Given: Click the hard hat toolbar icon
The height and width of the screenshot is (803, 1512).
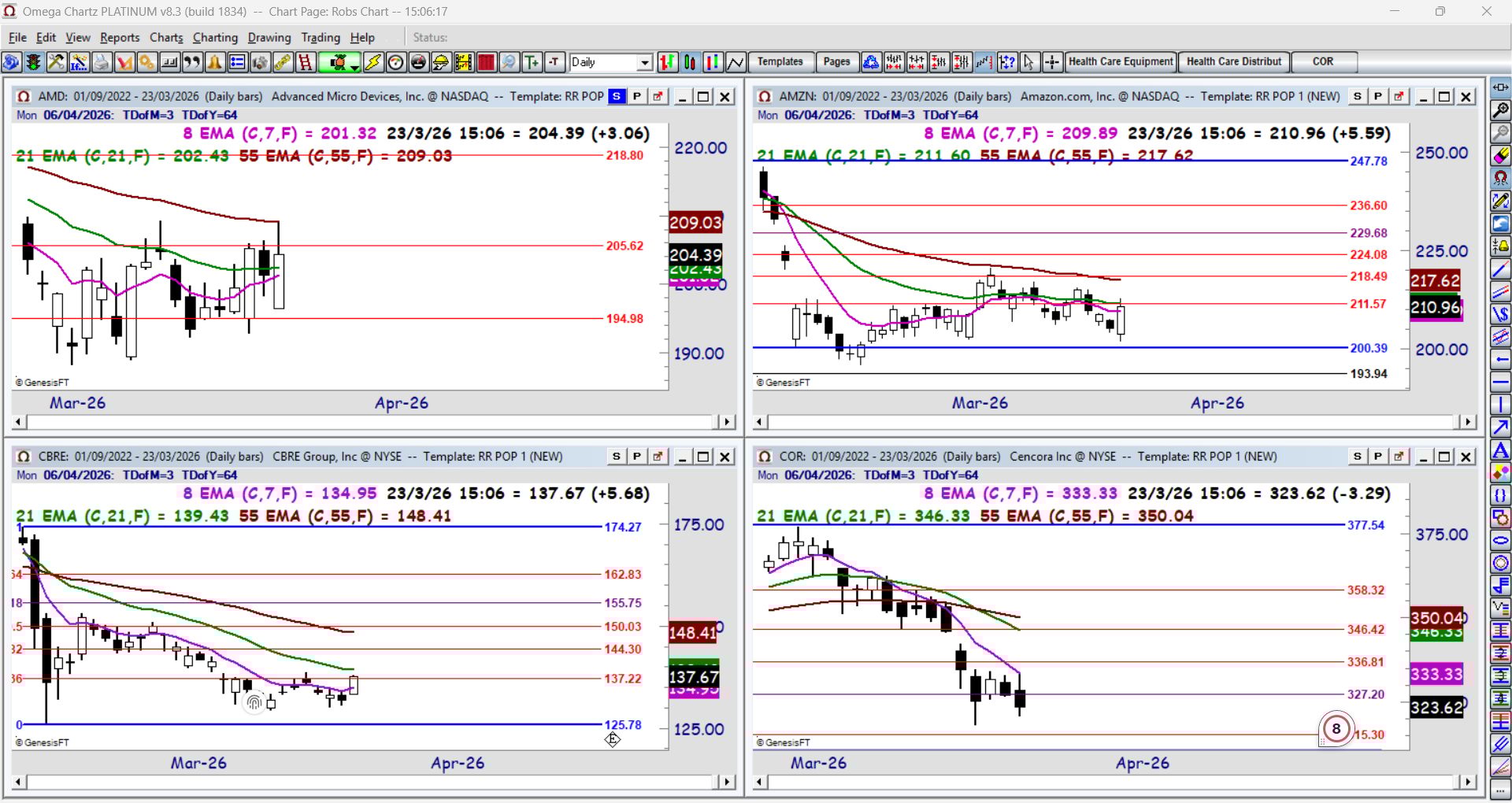Looking at the screenshot, I should 441,62.
